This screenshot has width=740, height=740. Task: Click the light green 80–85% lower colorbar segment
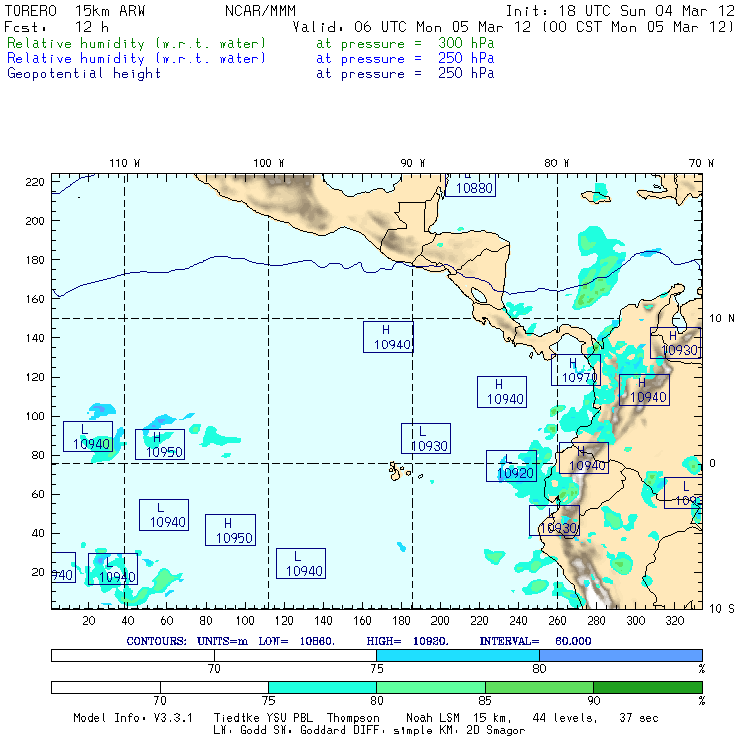click(x=431, y=687)
